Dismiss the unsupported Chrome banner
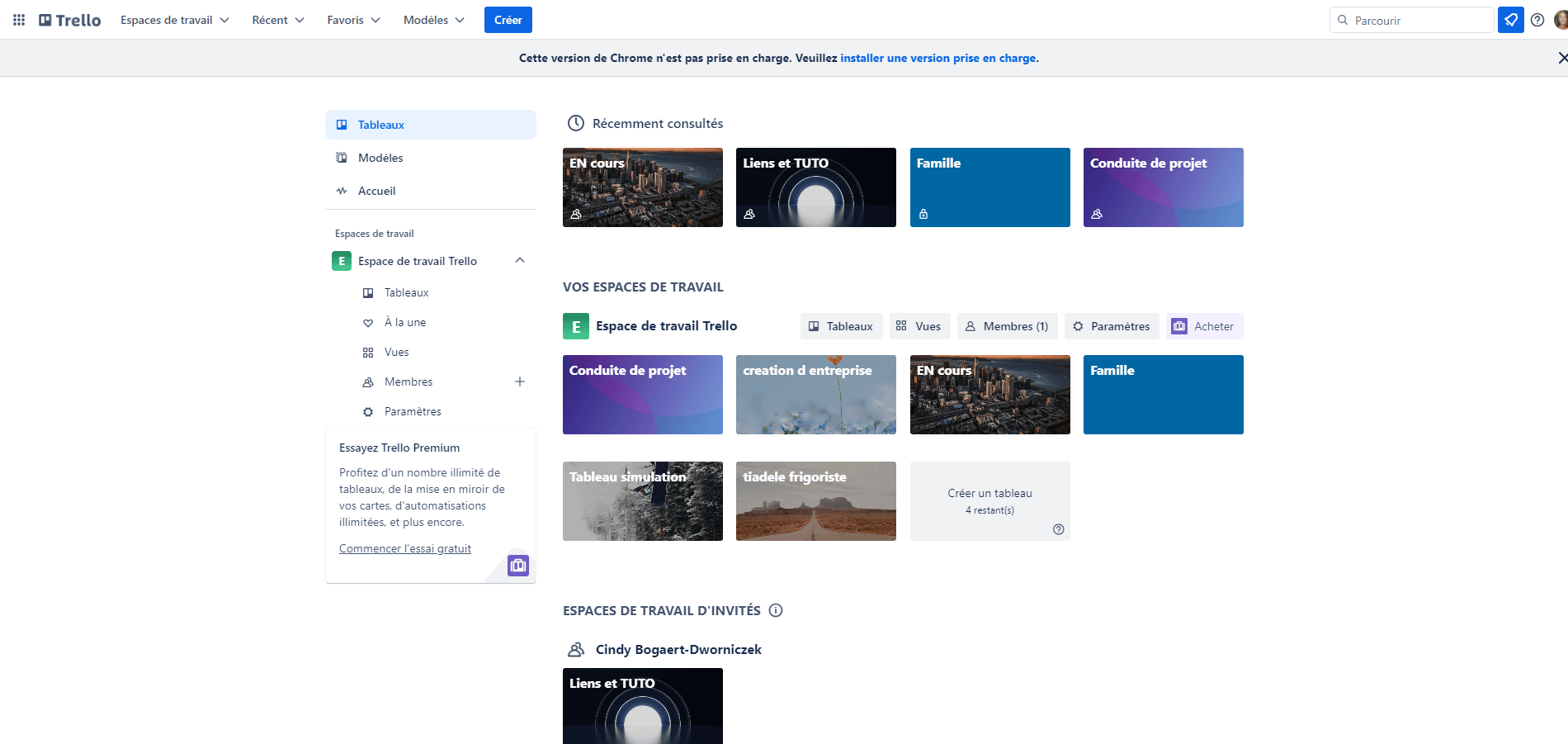1568x744 pixels. pos(1561,58)
